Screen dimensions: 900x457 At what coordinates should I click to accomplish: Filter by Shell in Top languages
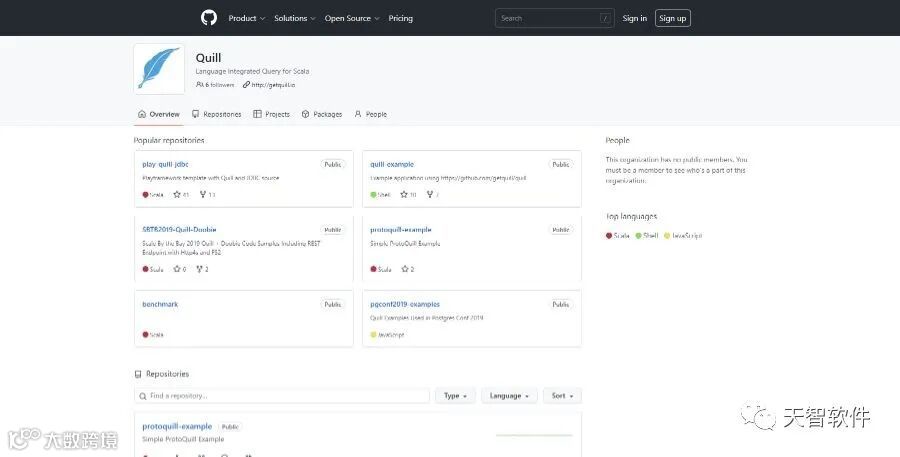coord(647,235)
